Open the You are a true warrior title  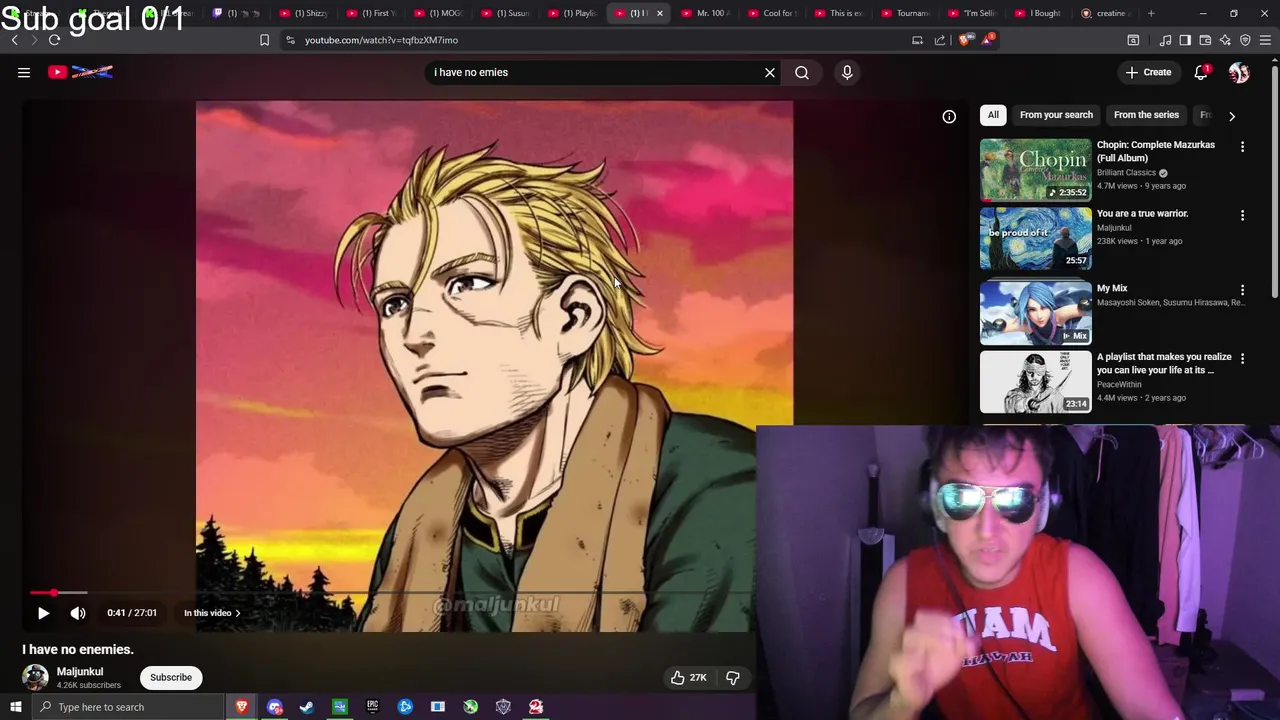pyautogui.click(x=1142, y=213)
